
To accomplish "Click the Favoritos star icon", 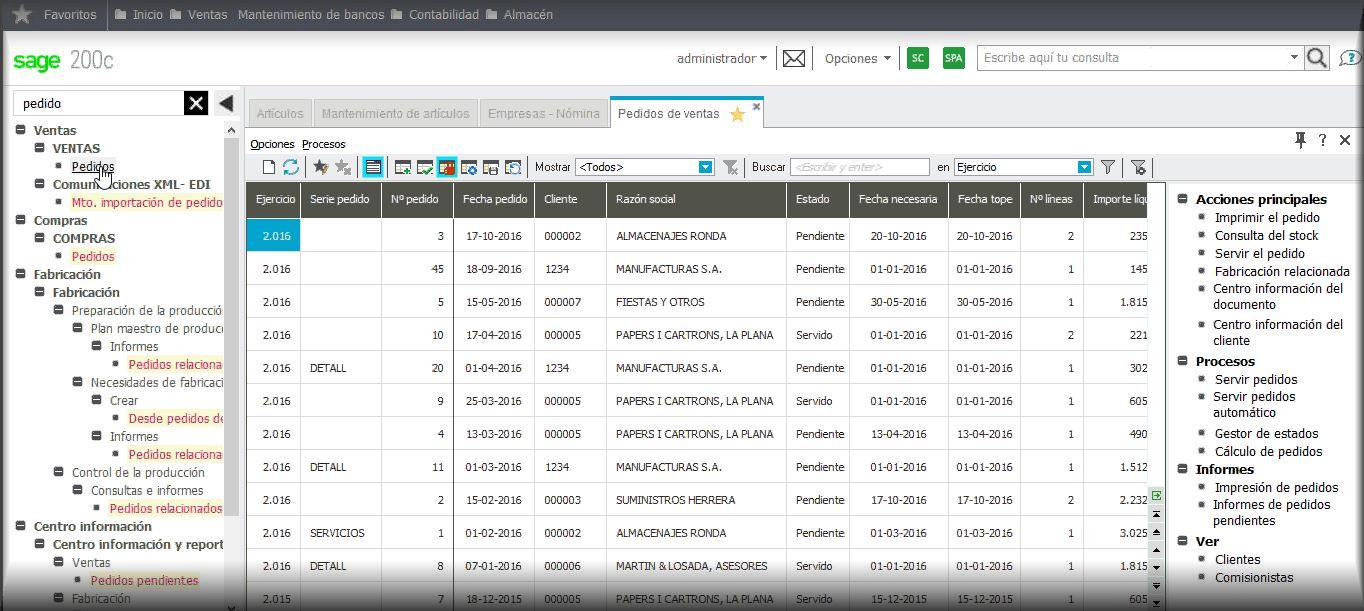I will point(22,15).
